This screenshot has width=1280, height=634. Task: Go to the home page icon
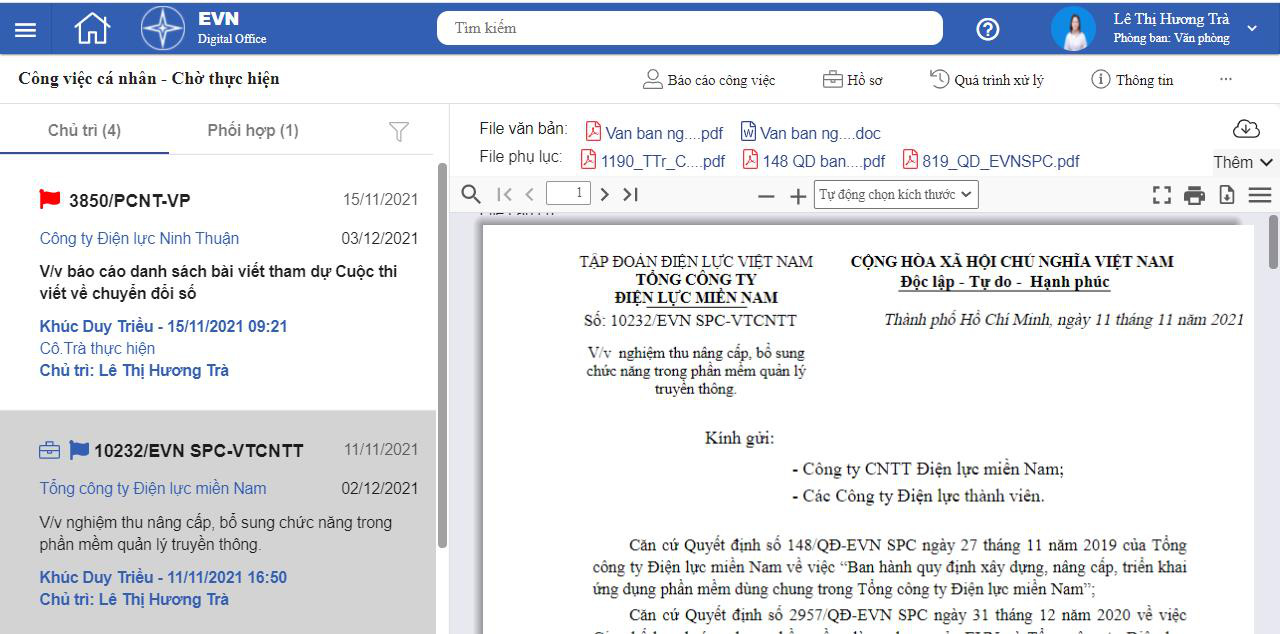(92, 29)
